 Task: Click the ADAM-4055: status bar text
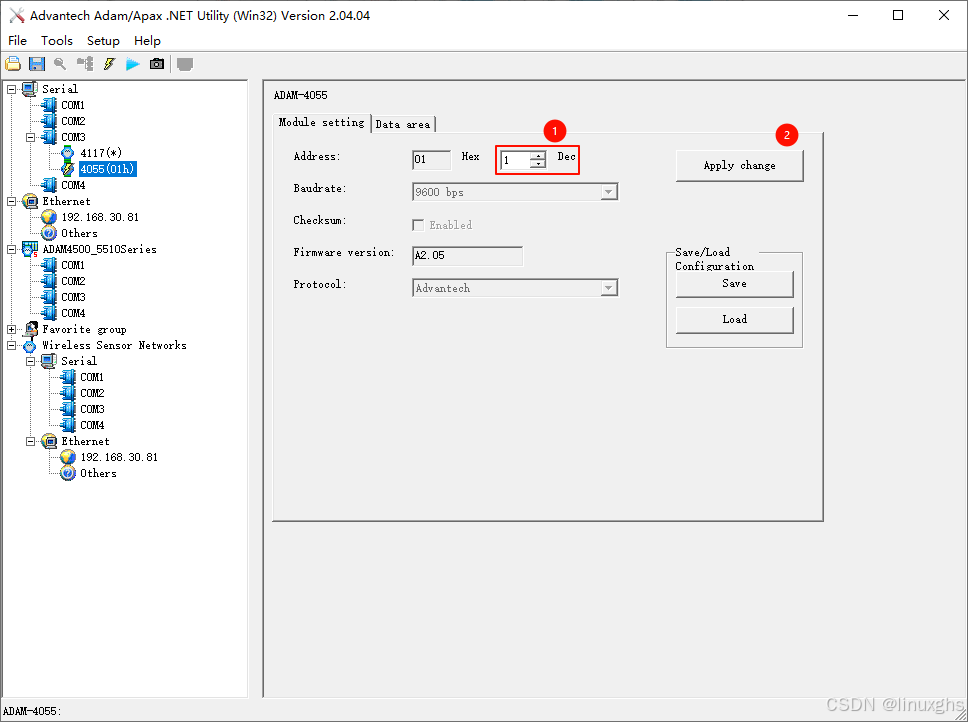point(32,712)
